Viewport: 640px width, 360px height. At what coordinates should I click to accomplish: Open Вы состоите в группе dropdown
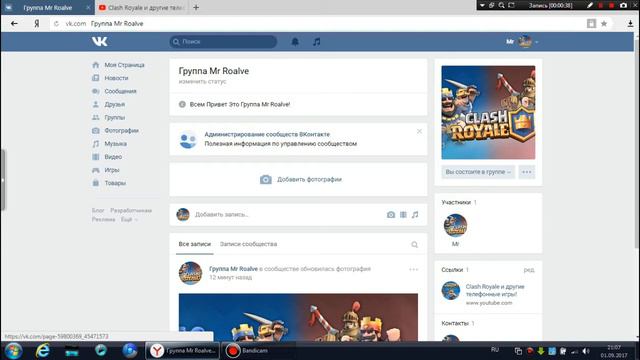click(478, 172)
